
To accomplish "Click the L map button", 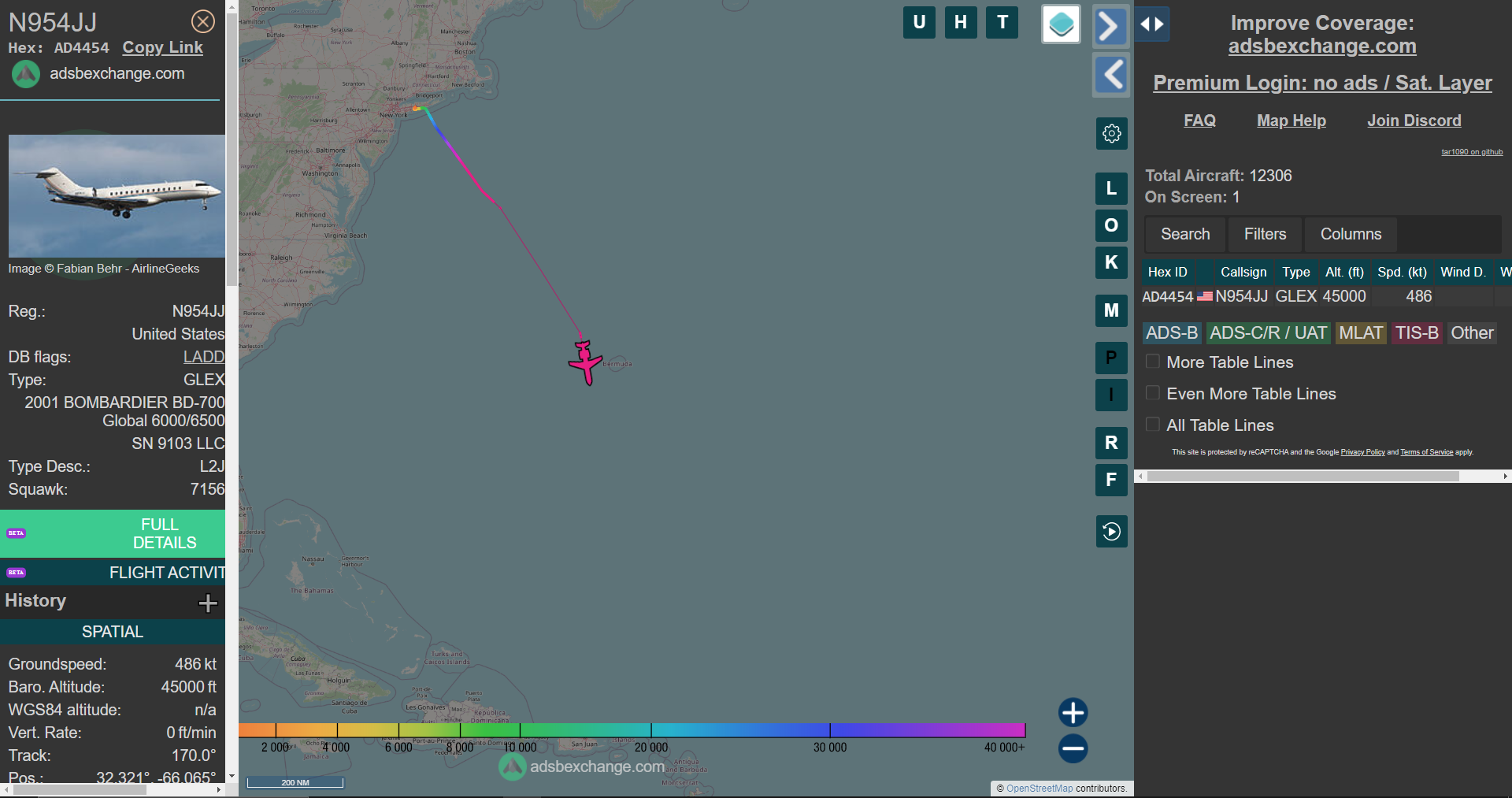I will tap(1111, 188).
